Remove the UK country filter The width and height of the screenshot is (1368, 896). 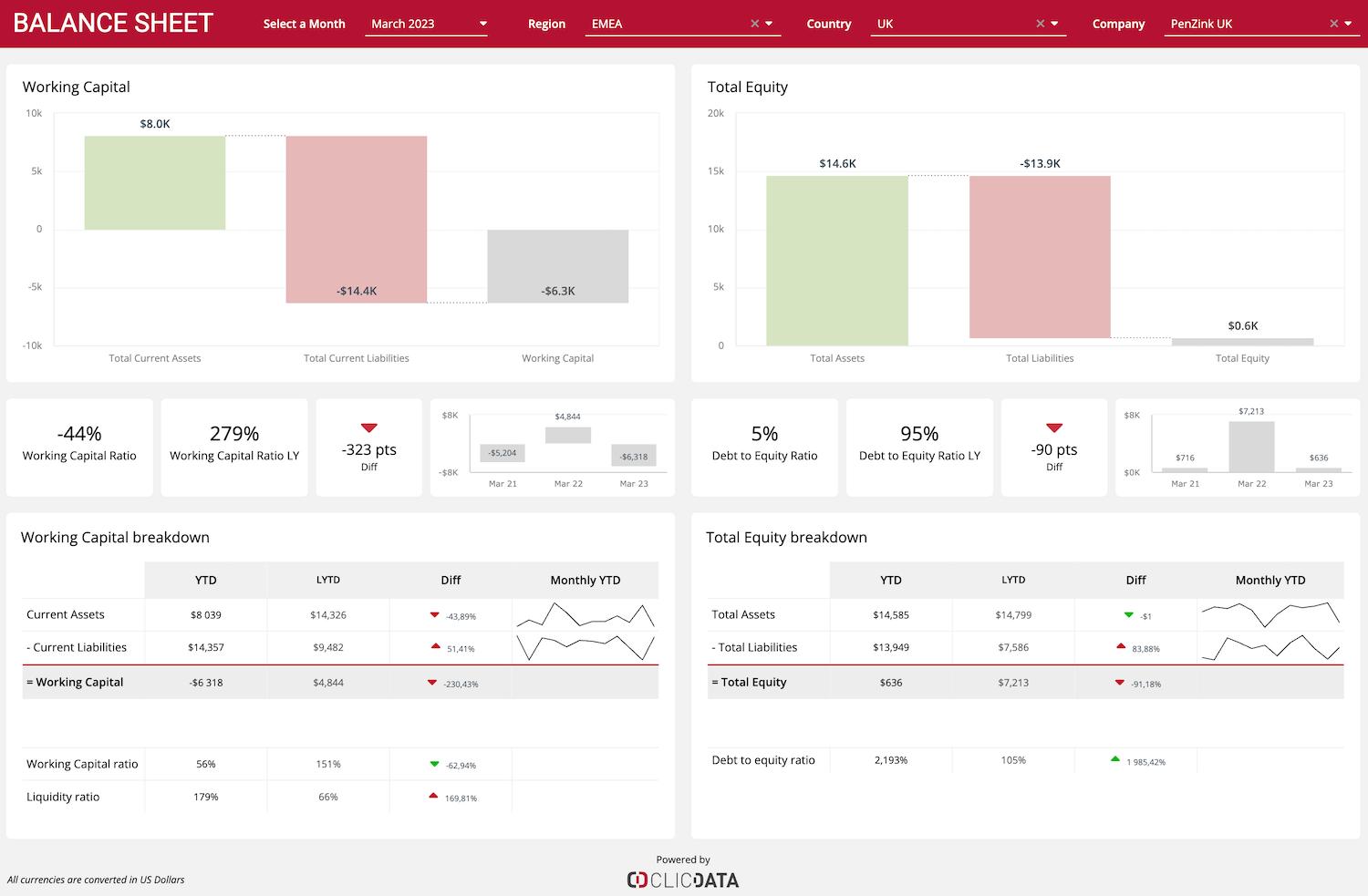[x=1040, y=24]
